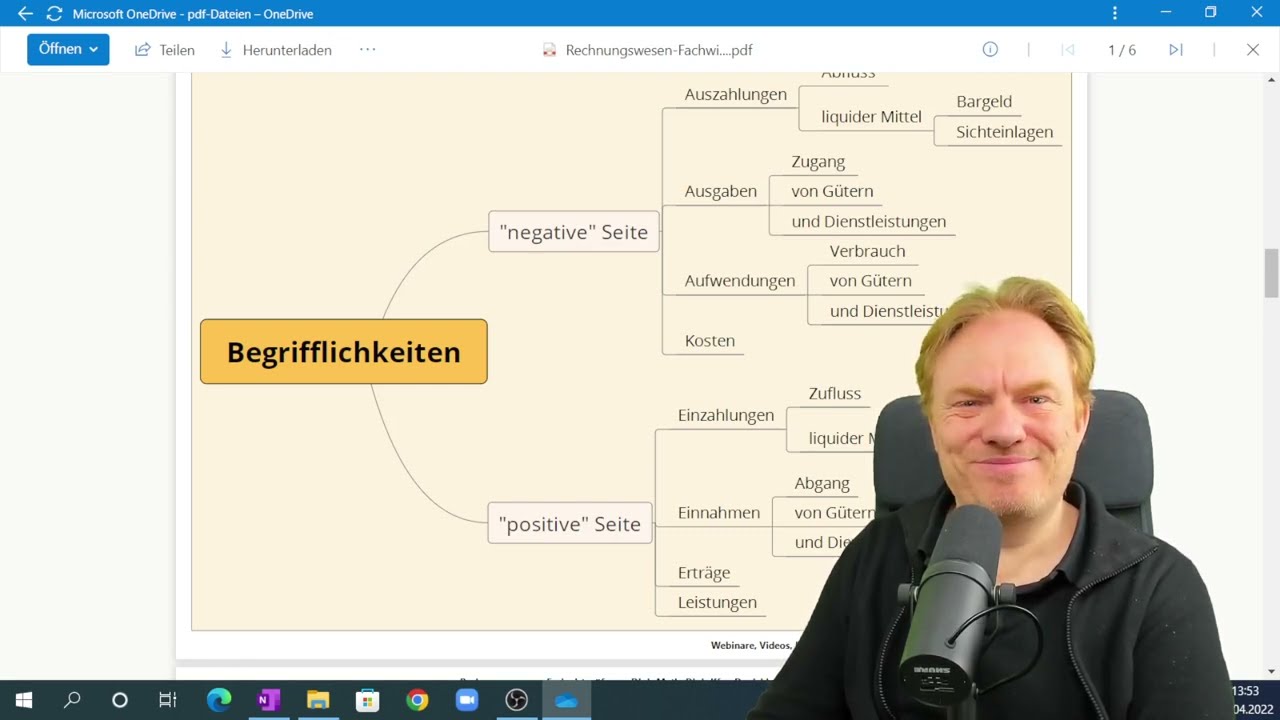This screenshot has width=1280, height=720.
Task: Click the "positive" Seite node
Action: [x=570, y=524]
